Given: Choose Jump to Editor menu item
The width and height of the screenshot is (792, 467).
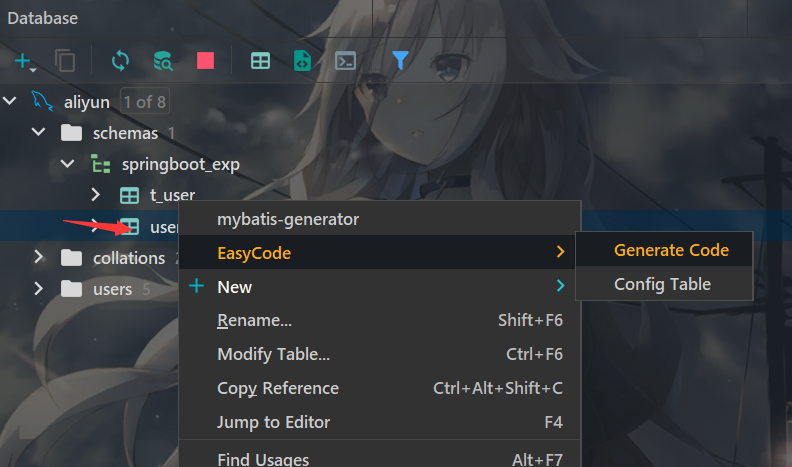Looking at the screenshot, I should (x=380, y=422).
